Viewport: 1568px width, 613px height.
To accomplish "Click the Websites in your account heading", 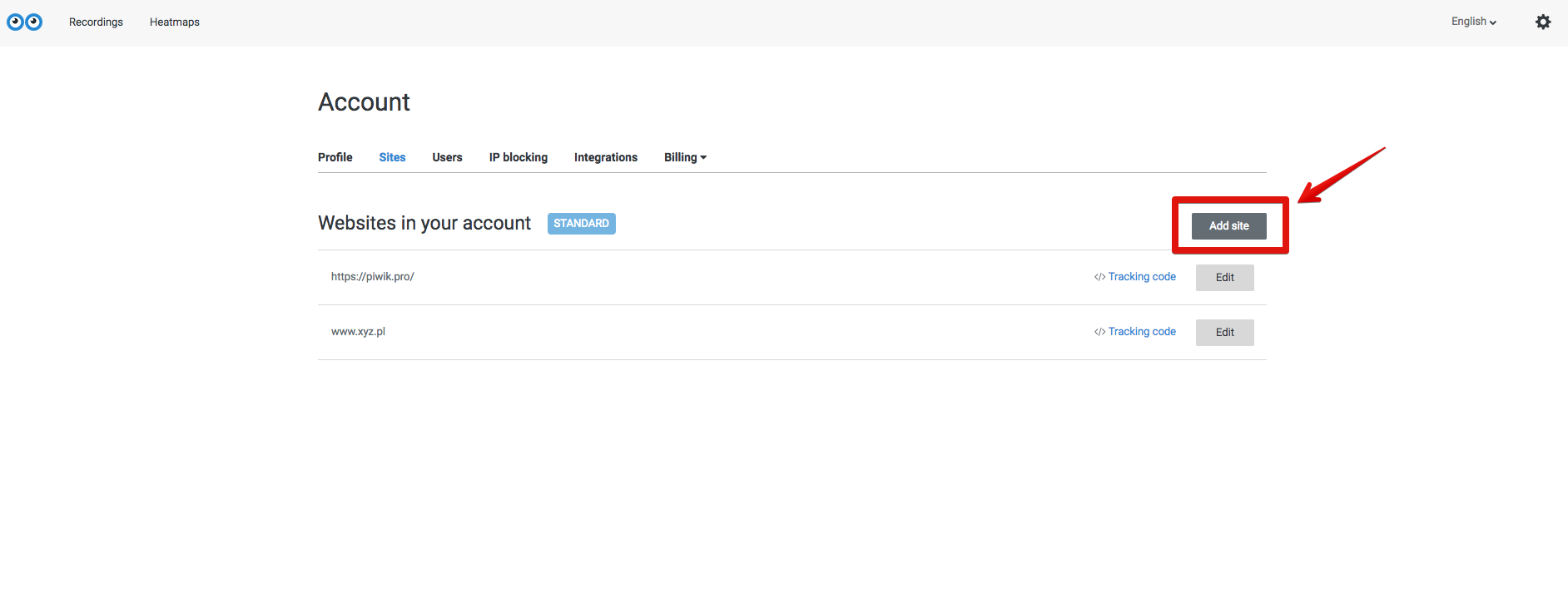I will (x=424, y=224).
